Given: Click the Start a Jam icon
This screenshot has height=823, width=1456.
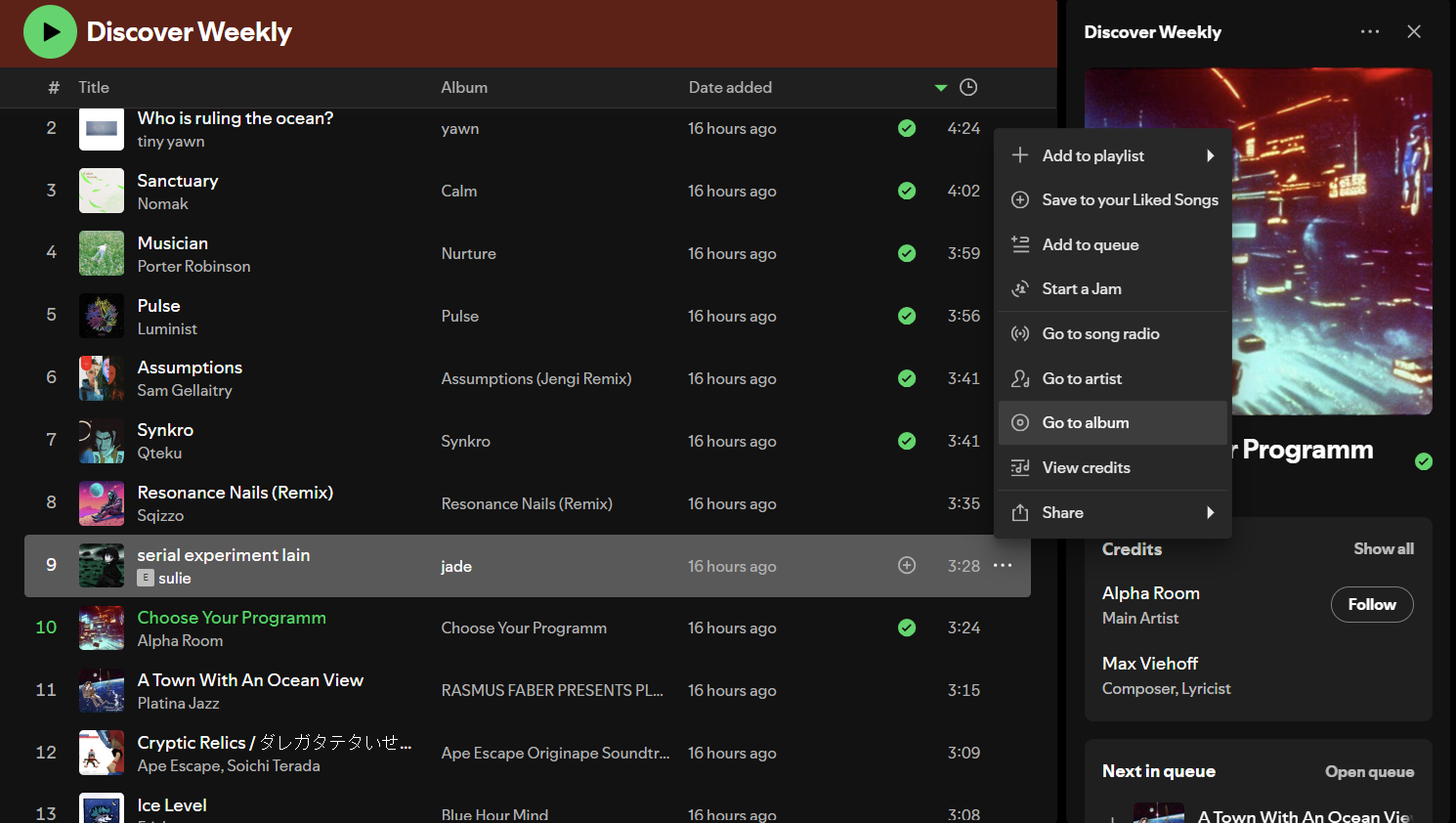Looking at the screenshot, I should [x=1020, y=288].
